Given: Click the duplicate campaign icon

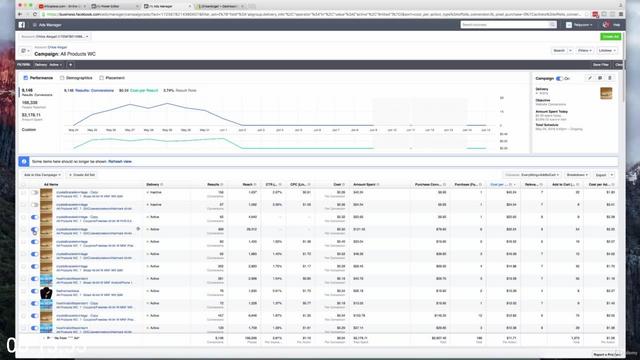Looking at the screenshot, I should click(600, 78).
